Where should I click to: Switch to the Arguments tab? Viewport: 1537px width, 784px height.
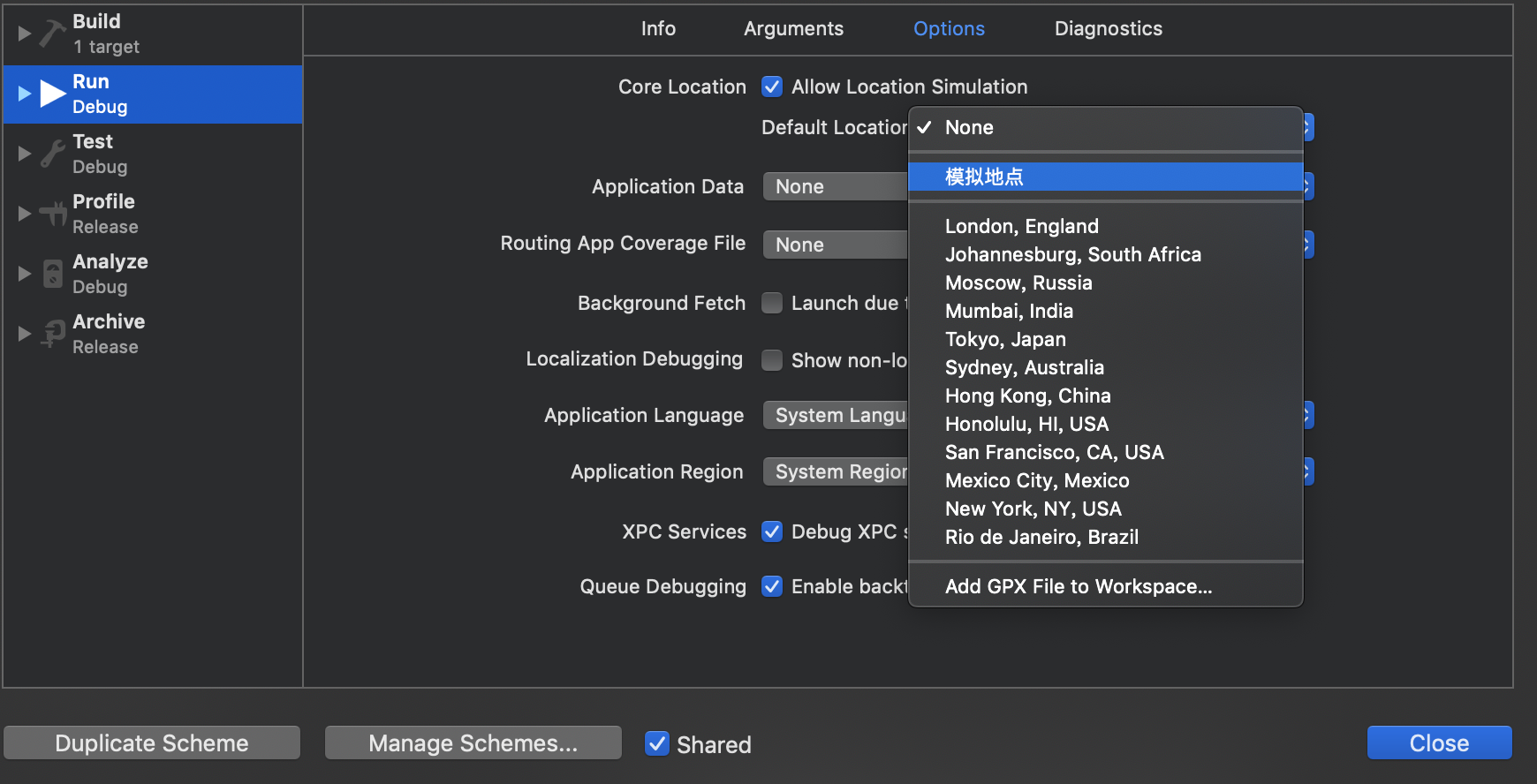coord(793,28)
